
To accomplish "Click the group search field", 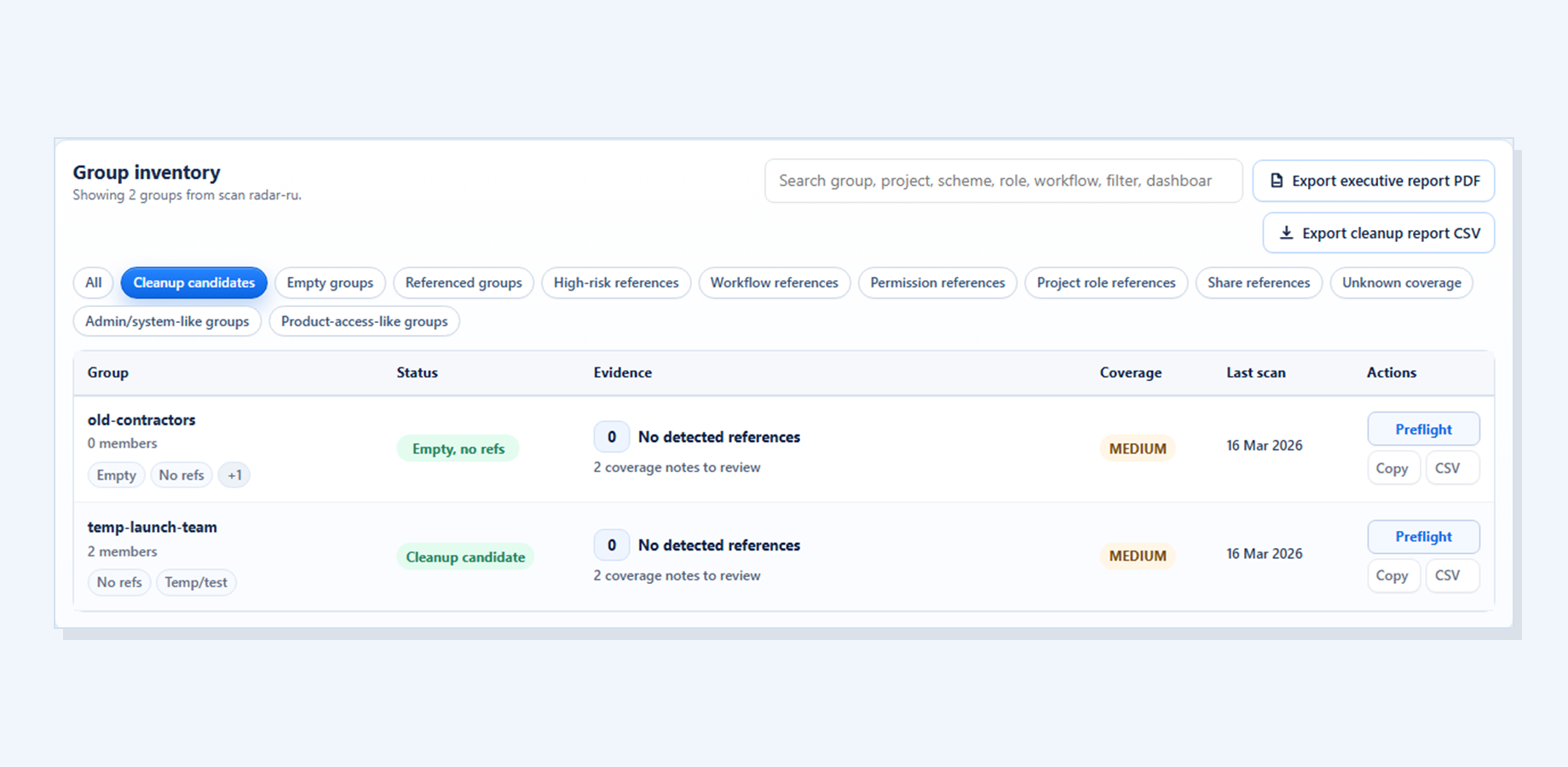I will [1002, 181].
